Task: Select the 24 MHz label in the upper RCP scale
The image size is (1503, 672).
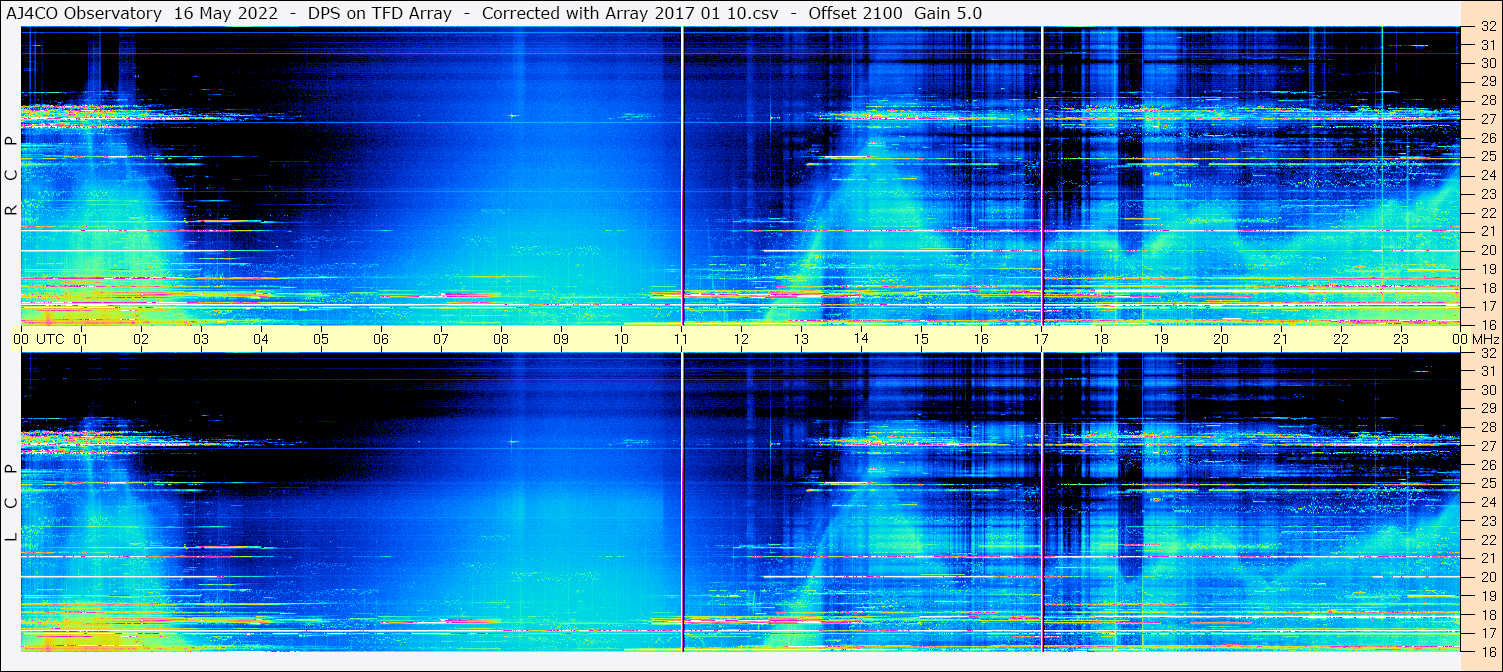Action: coord(1487,176)
